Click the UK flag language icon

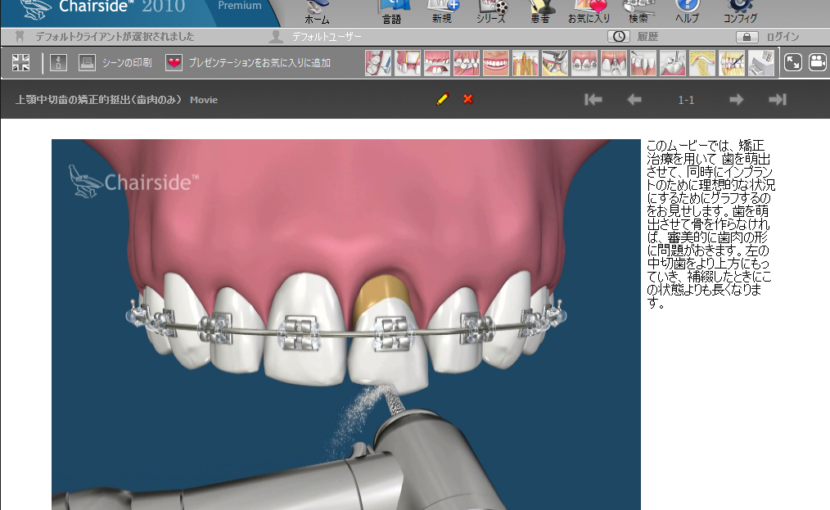[21, 62]
